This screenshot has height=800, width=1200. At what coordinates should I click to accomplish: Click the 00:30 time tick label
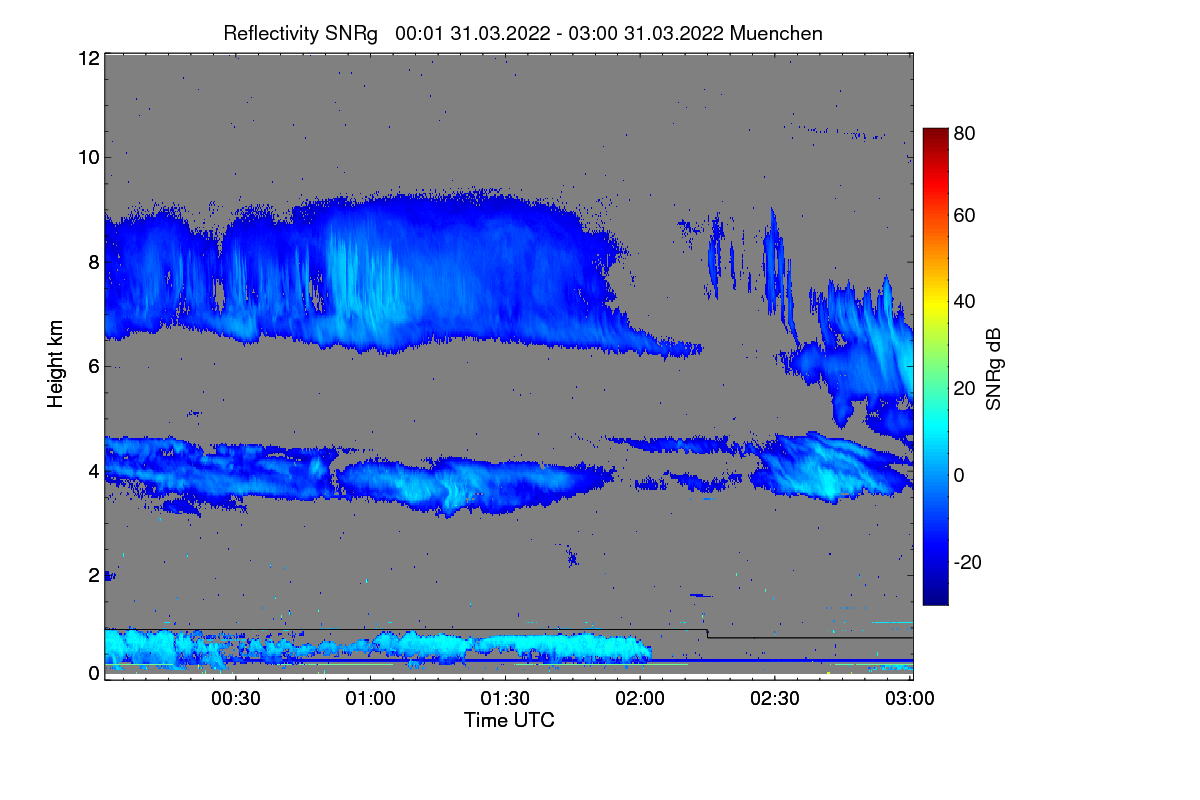click(x=235, y=698)
